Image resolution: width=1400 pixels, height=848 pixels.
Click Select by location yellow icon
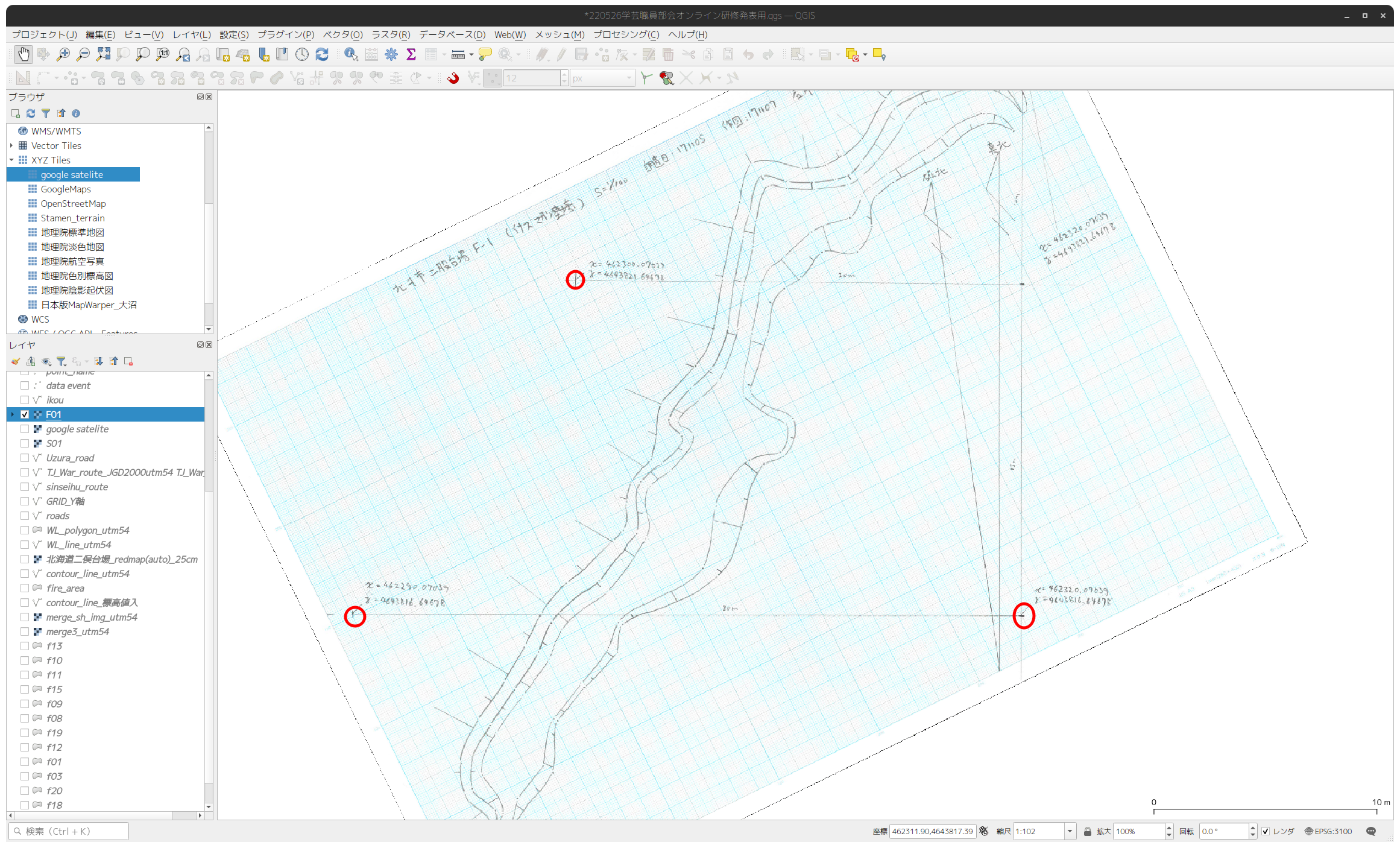click(879, 55)
